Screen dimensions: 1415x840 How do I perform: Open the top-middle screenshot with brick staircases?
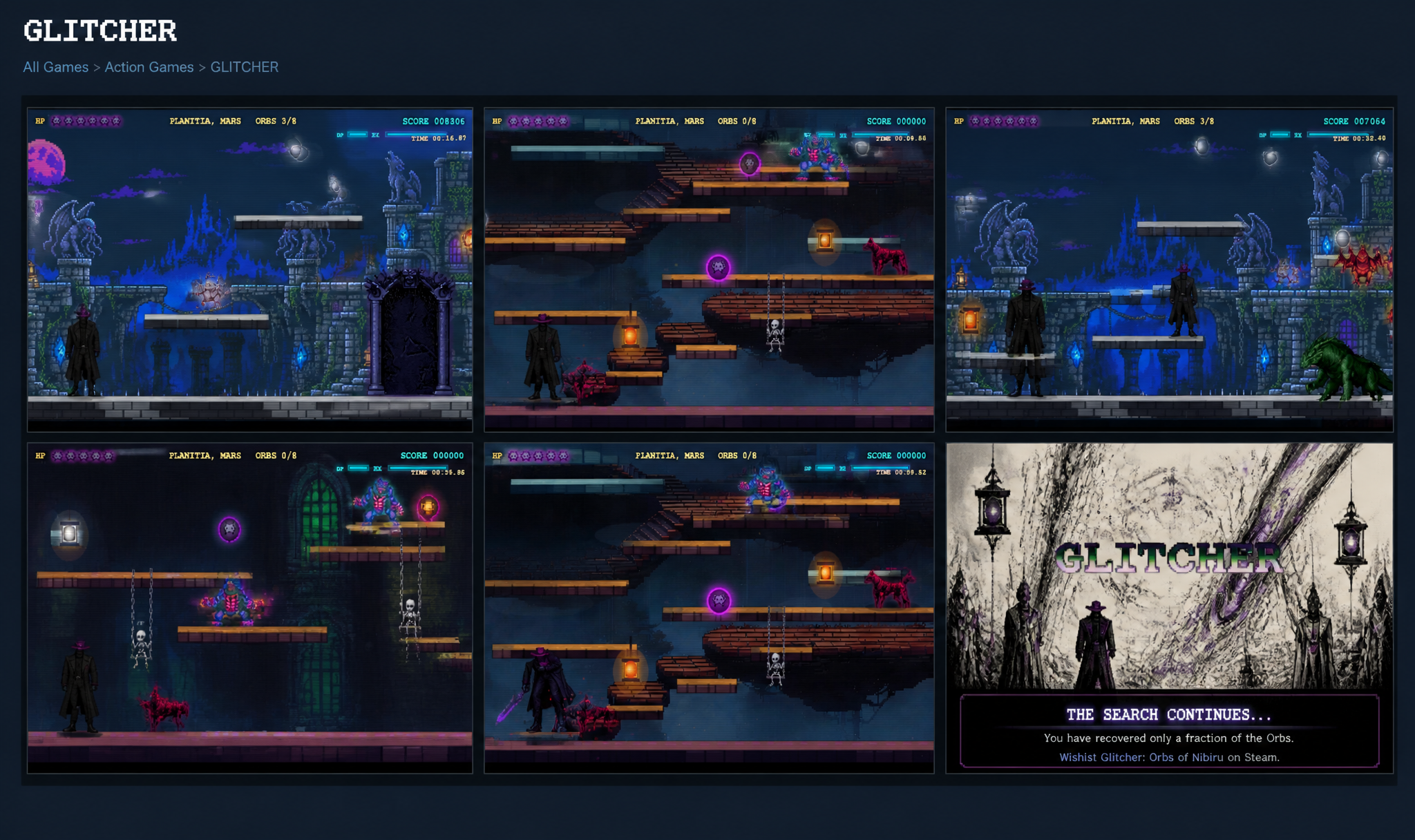[709, 269]
